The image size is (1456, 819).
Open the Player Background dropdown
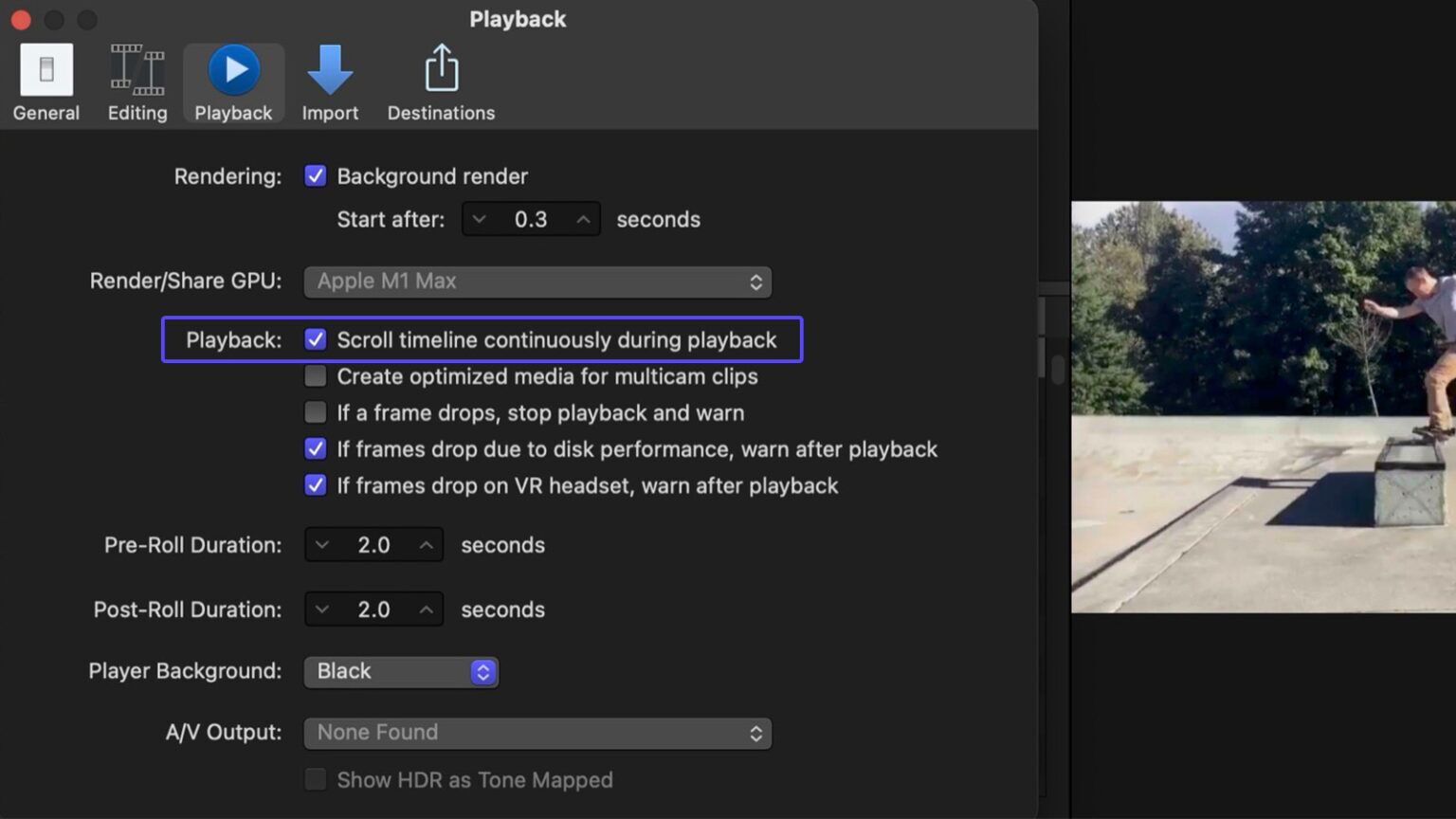pos(400,671)
